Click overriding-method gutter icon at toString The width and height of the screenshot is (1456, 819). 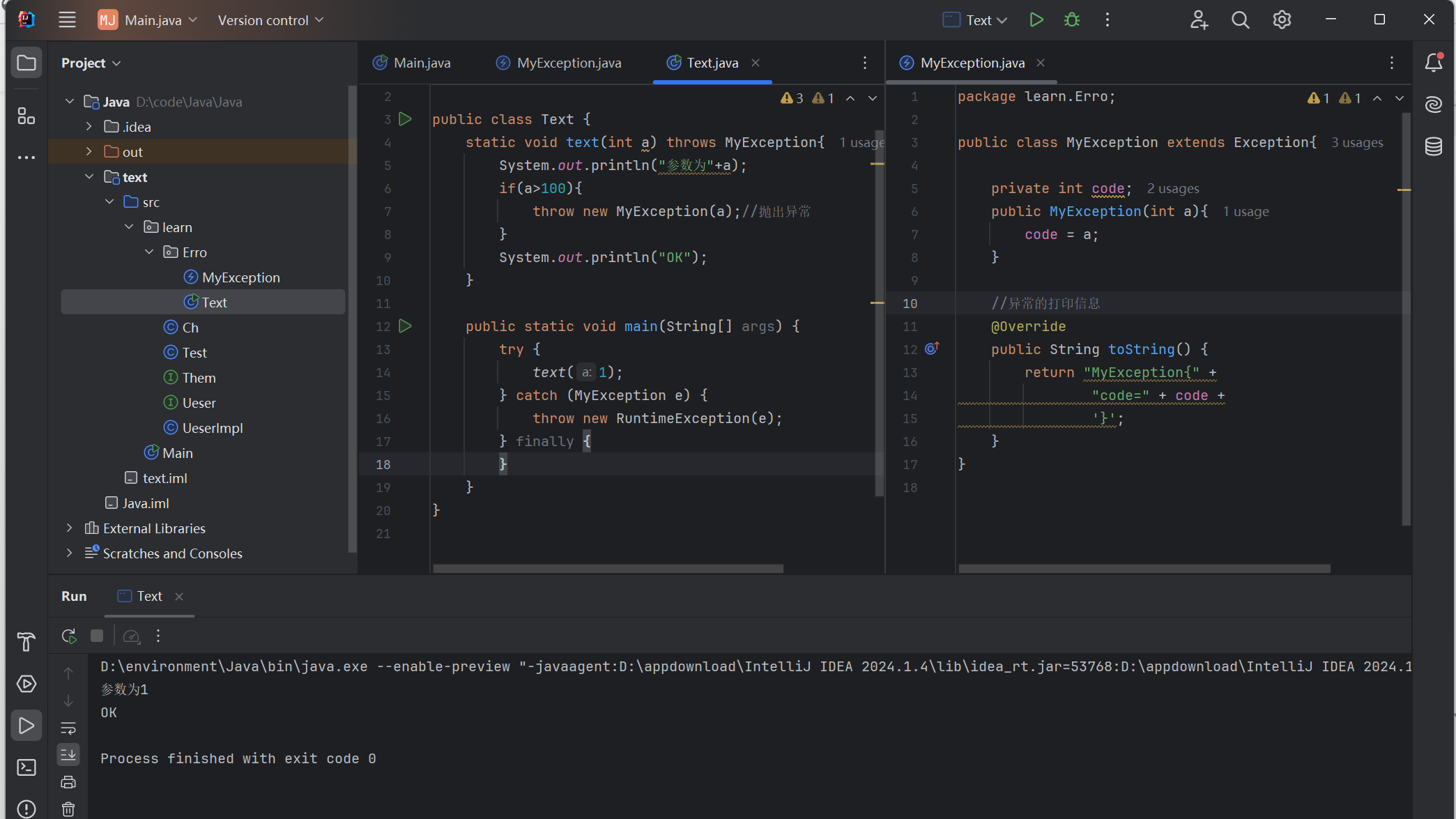pyautogui.click(x=932, y=349)
